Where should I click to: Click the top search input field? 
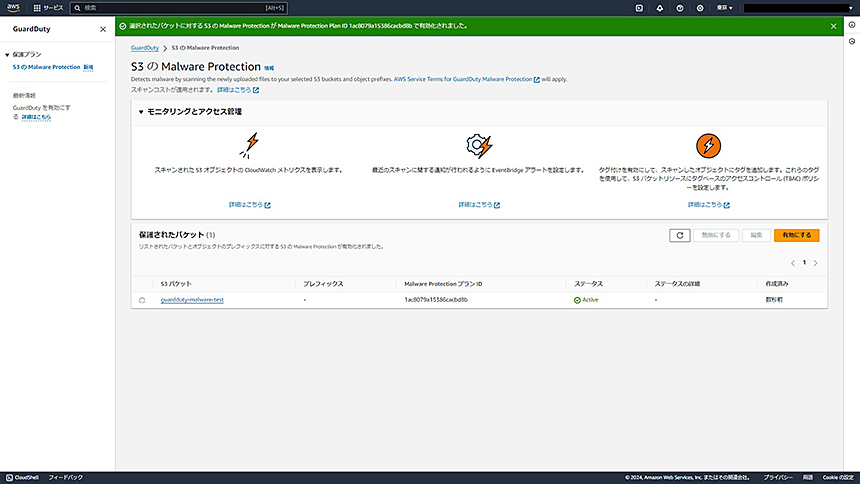tap(179, 8)
